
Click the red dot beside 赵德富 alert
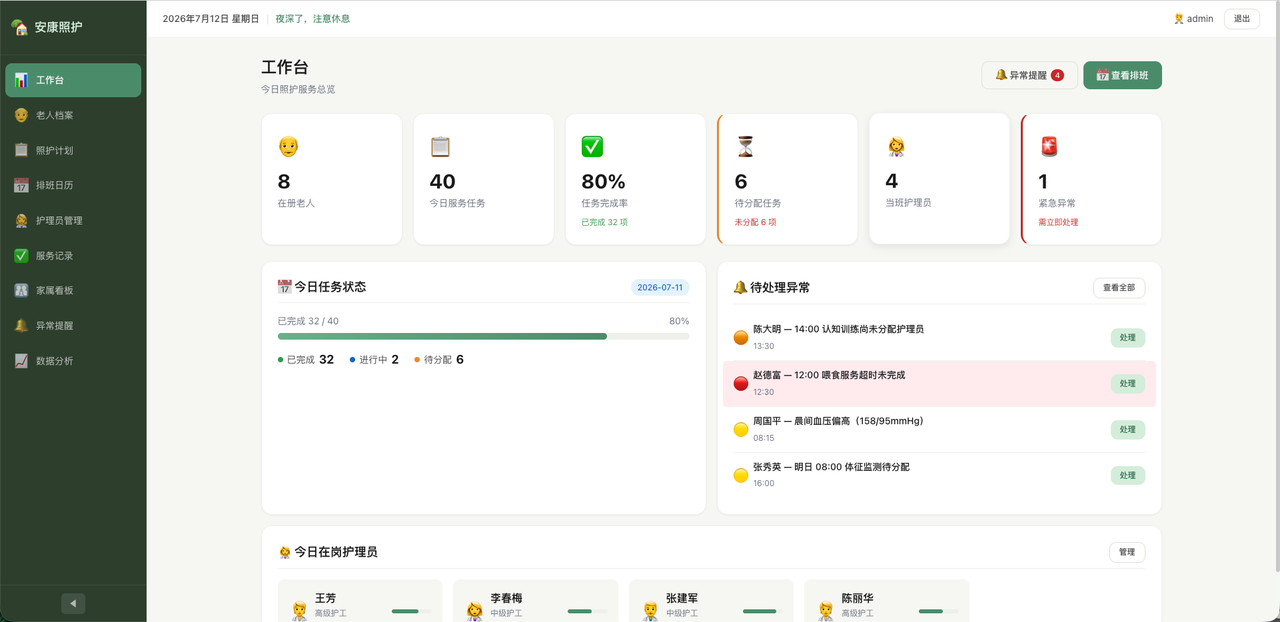pos(741,383)
